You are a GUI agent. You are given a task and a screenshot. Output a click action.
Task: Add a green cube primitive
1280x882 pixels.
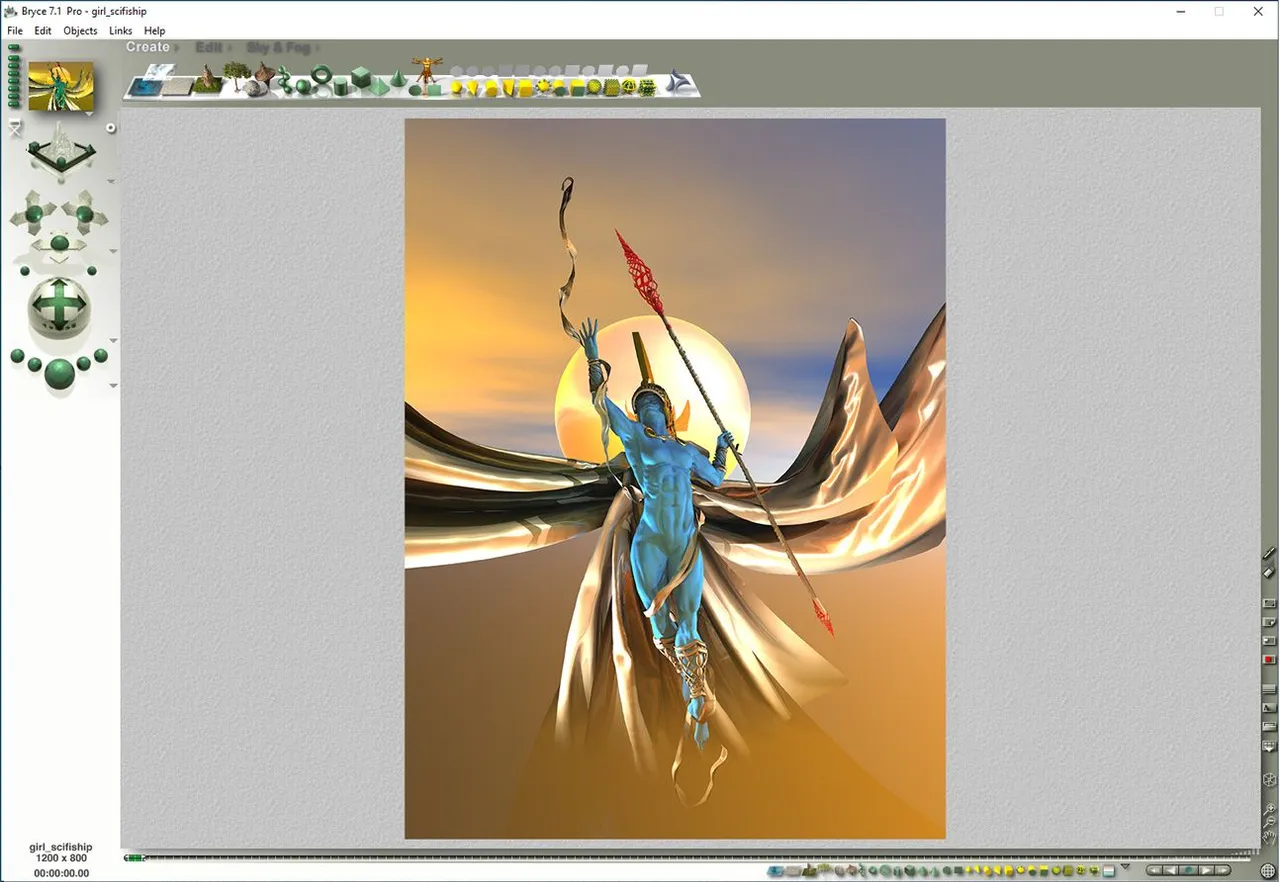[360, 79]
